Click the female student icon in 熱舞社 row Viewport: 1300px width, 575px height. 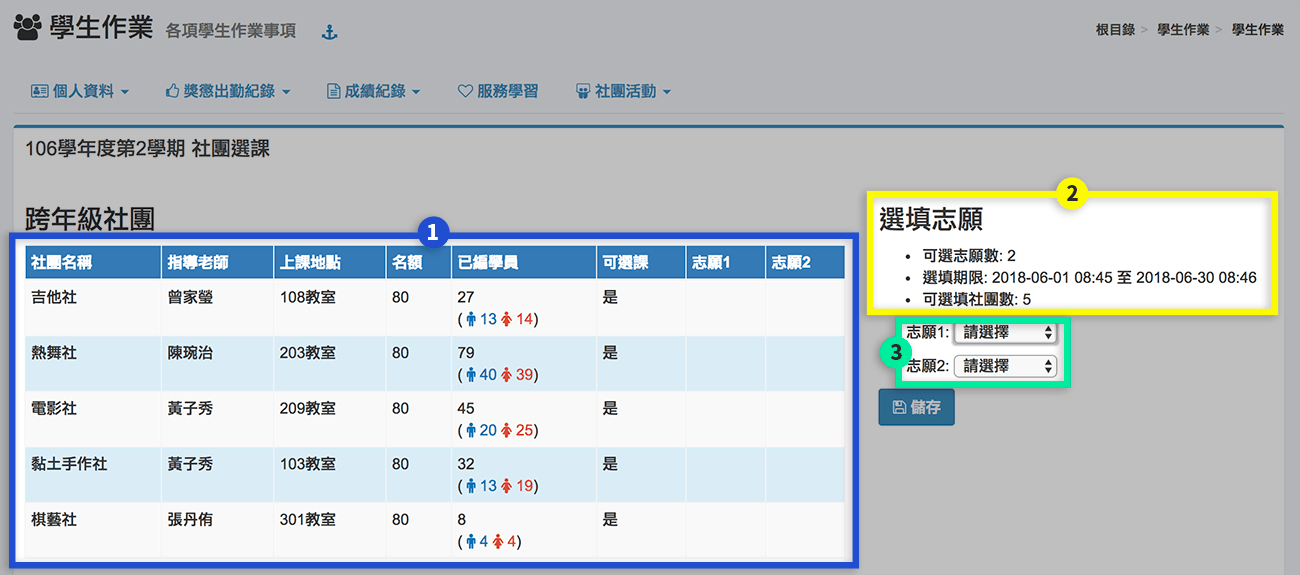click(x=507, y=375)
